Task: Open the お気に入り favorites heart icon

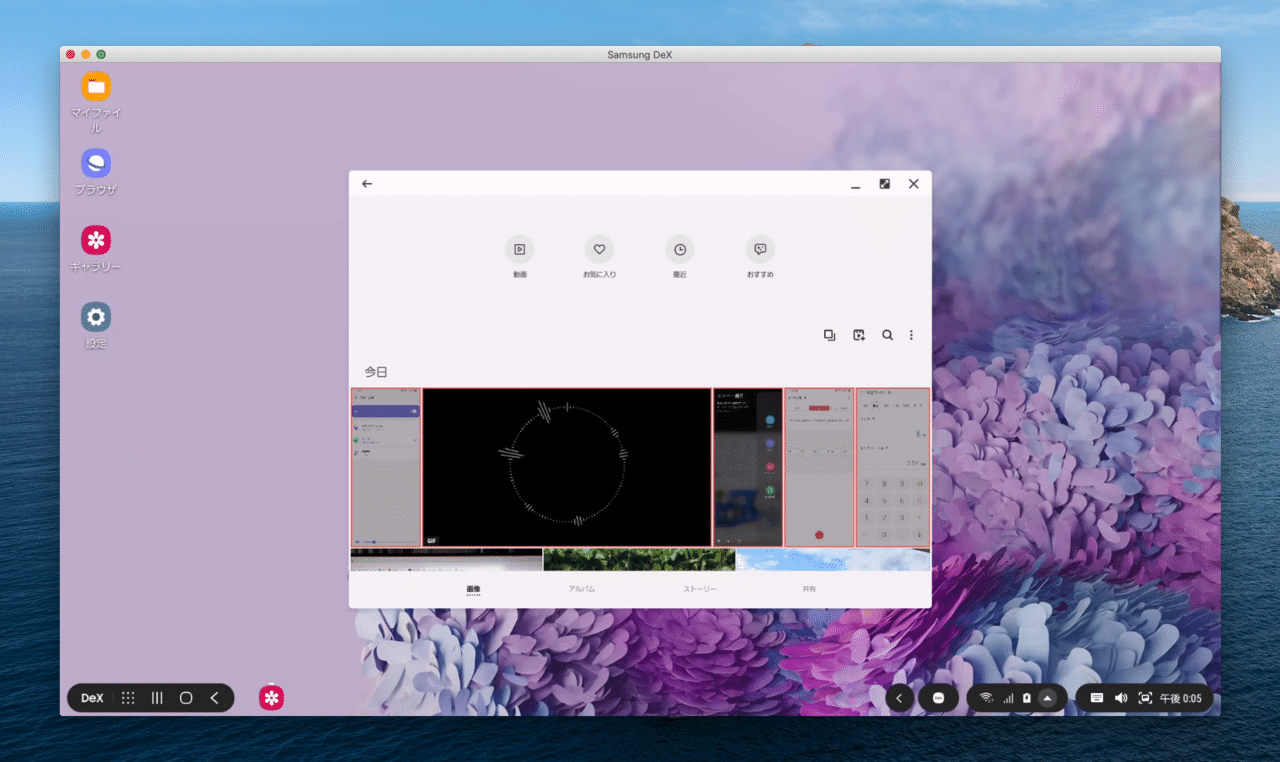Action: [599, 250]
